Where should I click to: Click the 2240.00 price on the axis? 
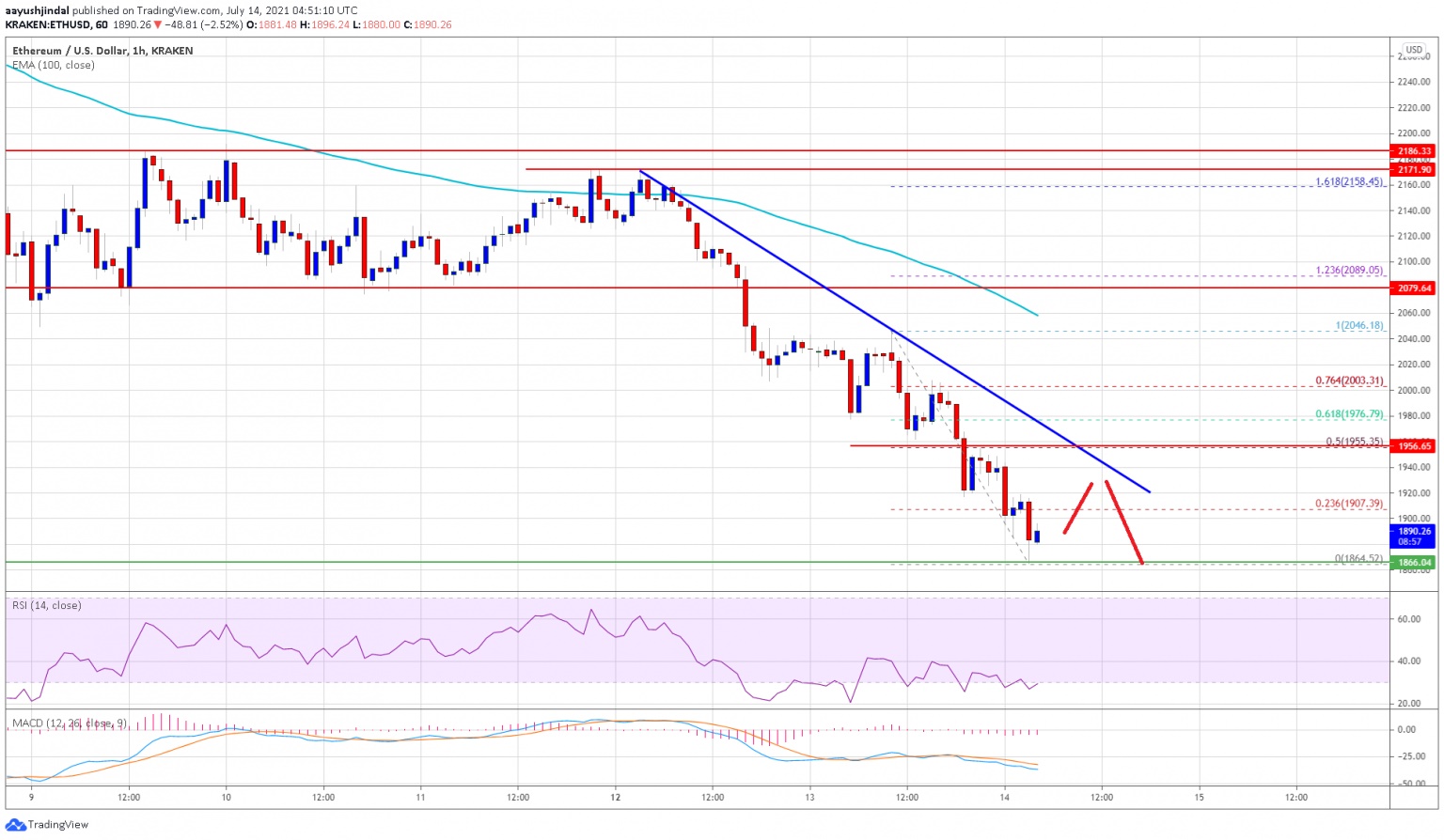tap(1413, 82)
